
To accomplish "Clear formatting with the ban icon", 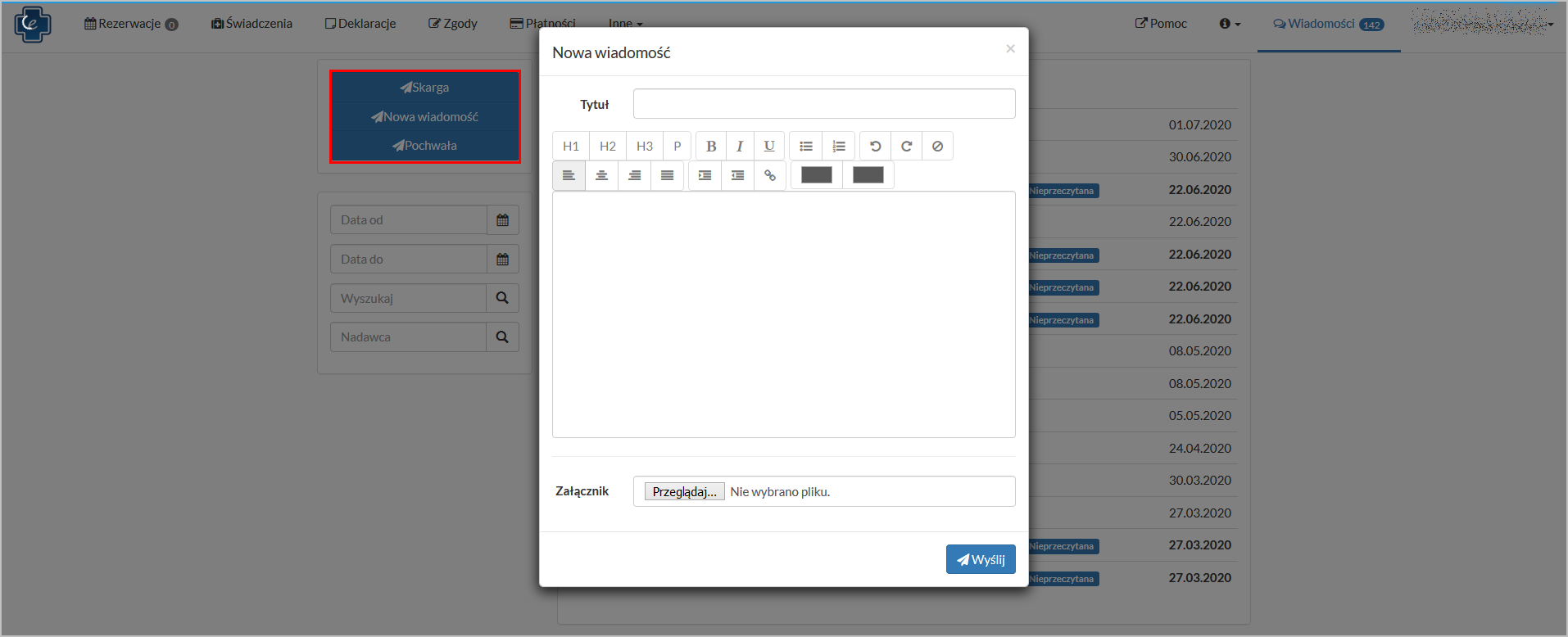I will 937,147.
